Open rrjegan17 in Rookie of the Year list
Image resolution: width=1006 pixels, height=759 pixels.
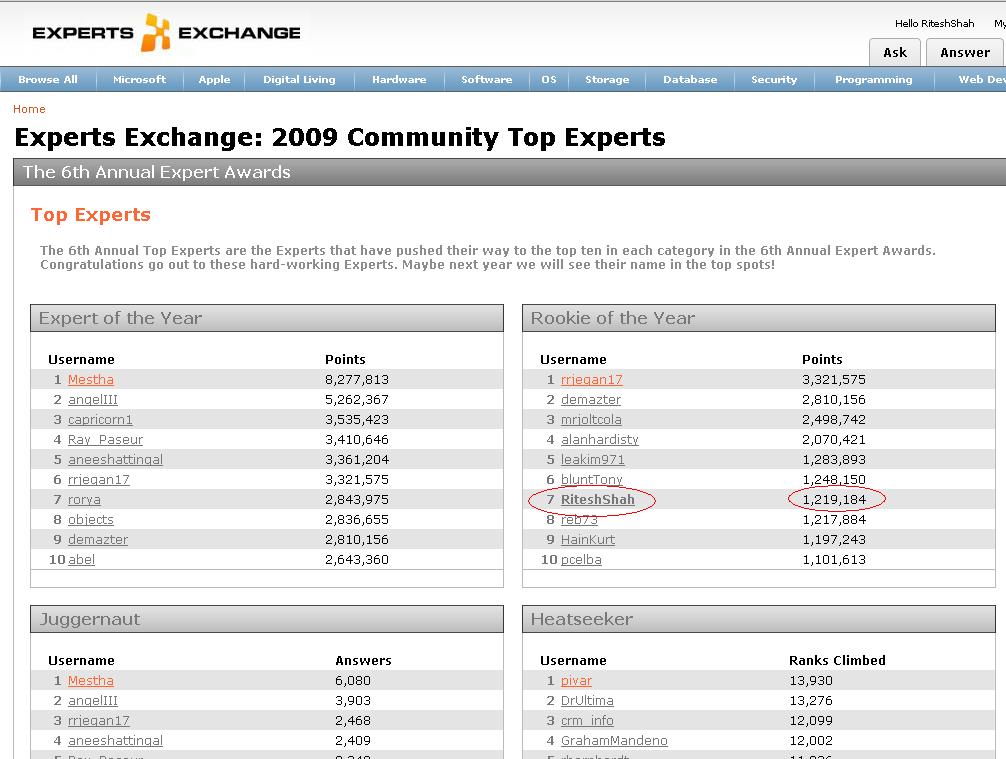click(x=592, y=379)
